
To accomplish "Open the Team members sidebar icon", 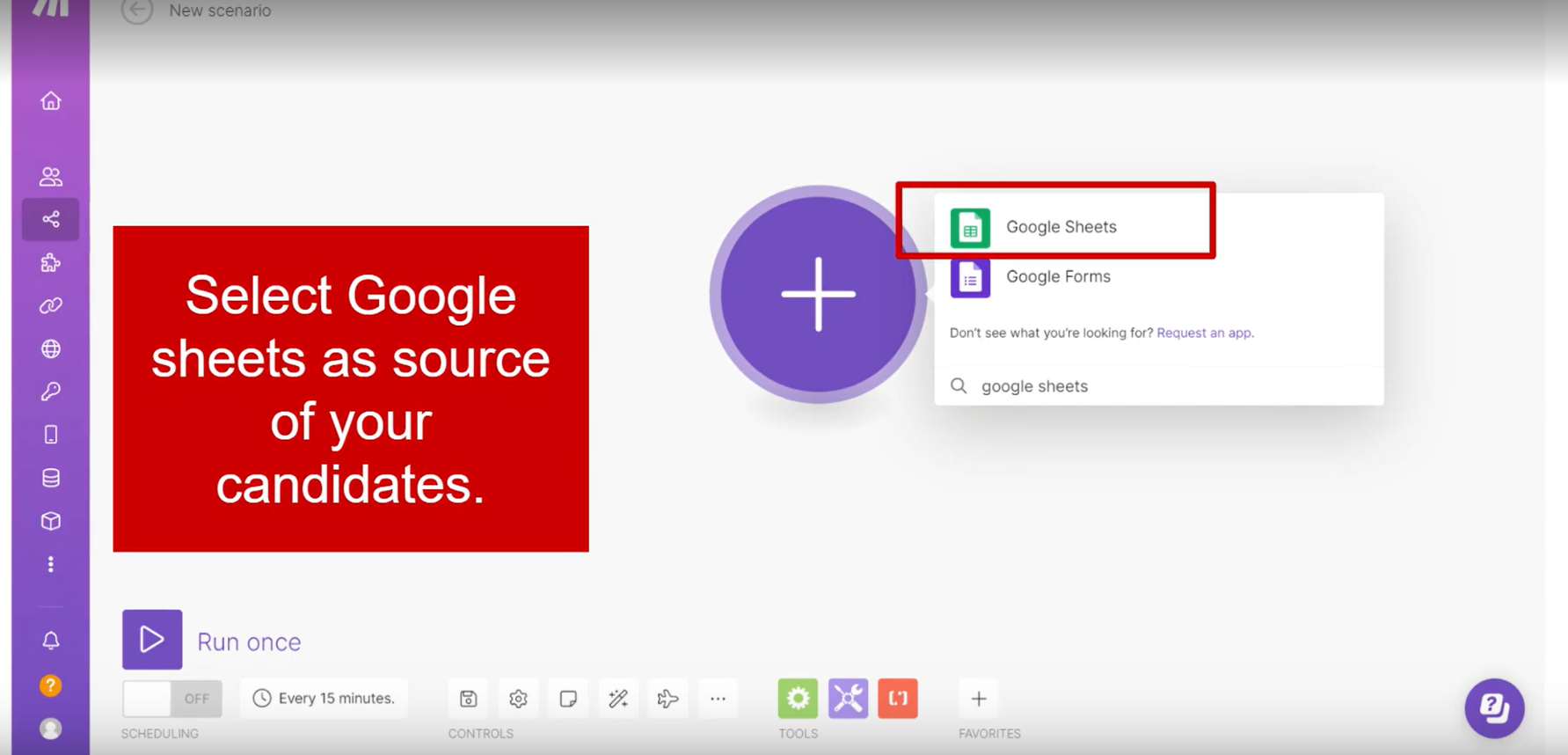I will (x=51, y=177).
